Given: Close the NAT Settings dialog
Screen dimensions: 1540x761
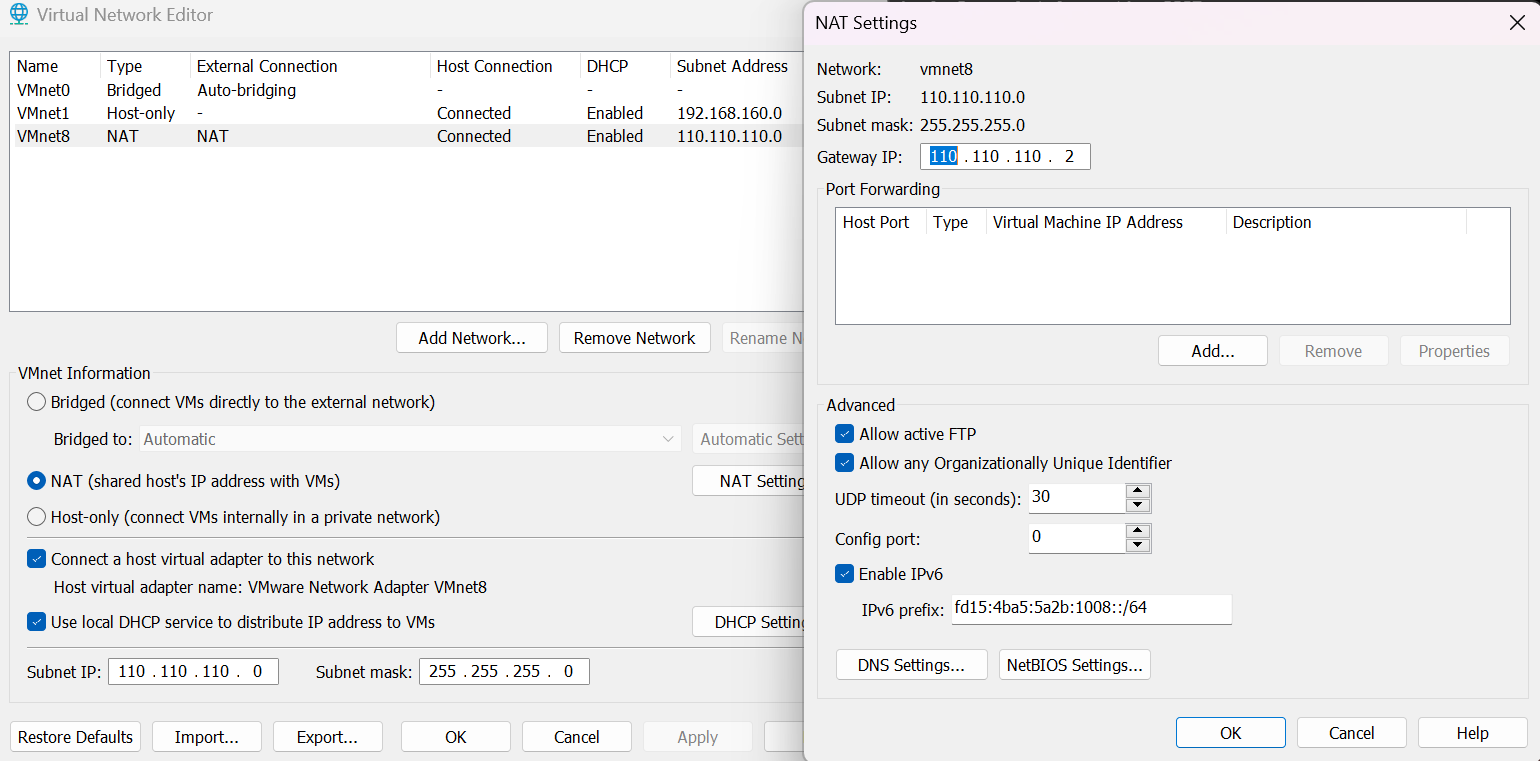Looking at the screenshot, I should pos(1517,23).
